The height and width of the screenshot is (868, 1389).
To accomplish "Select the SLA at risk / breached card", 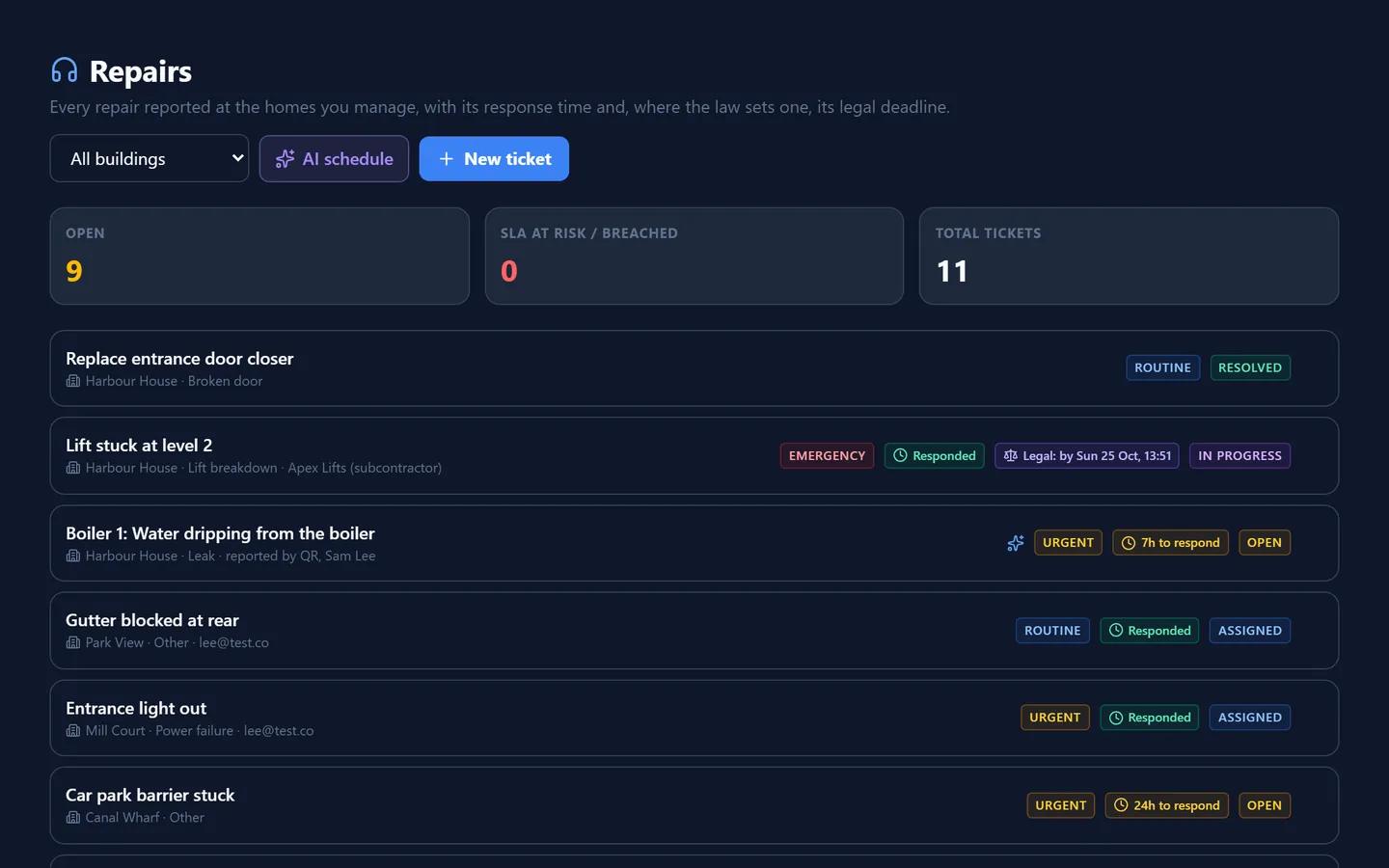I will [694, 257].
